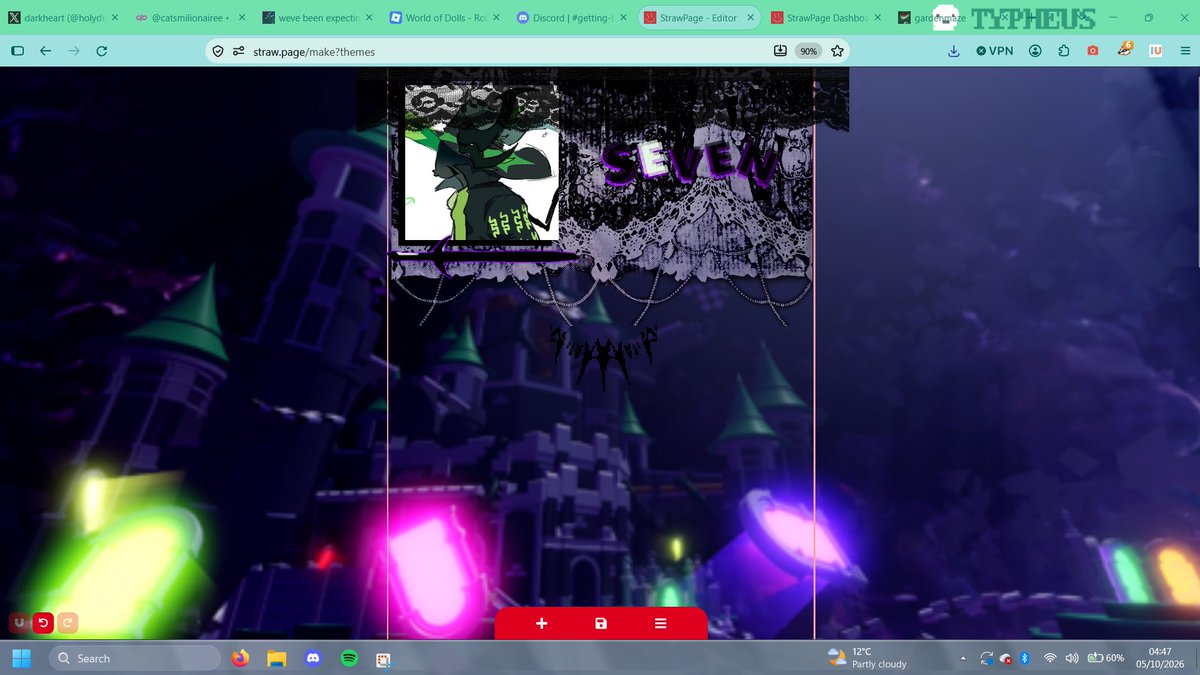Screen dimensions: 1200x675
Task: Close the World of Dolls tab
Action: pos(495,18)
